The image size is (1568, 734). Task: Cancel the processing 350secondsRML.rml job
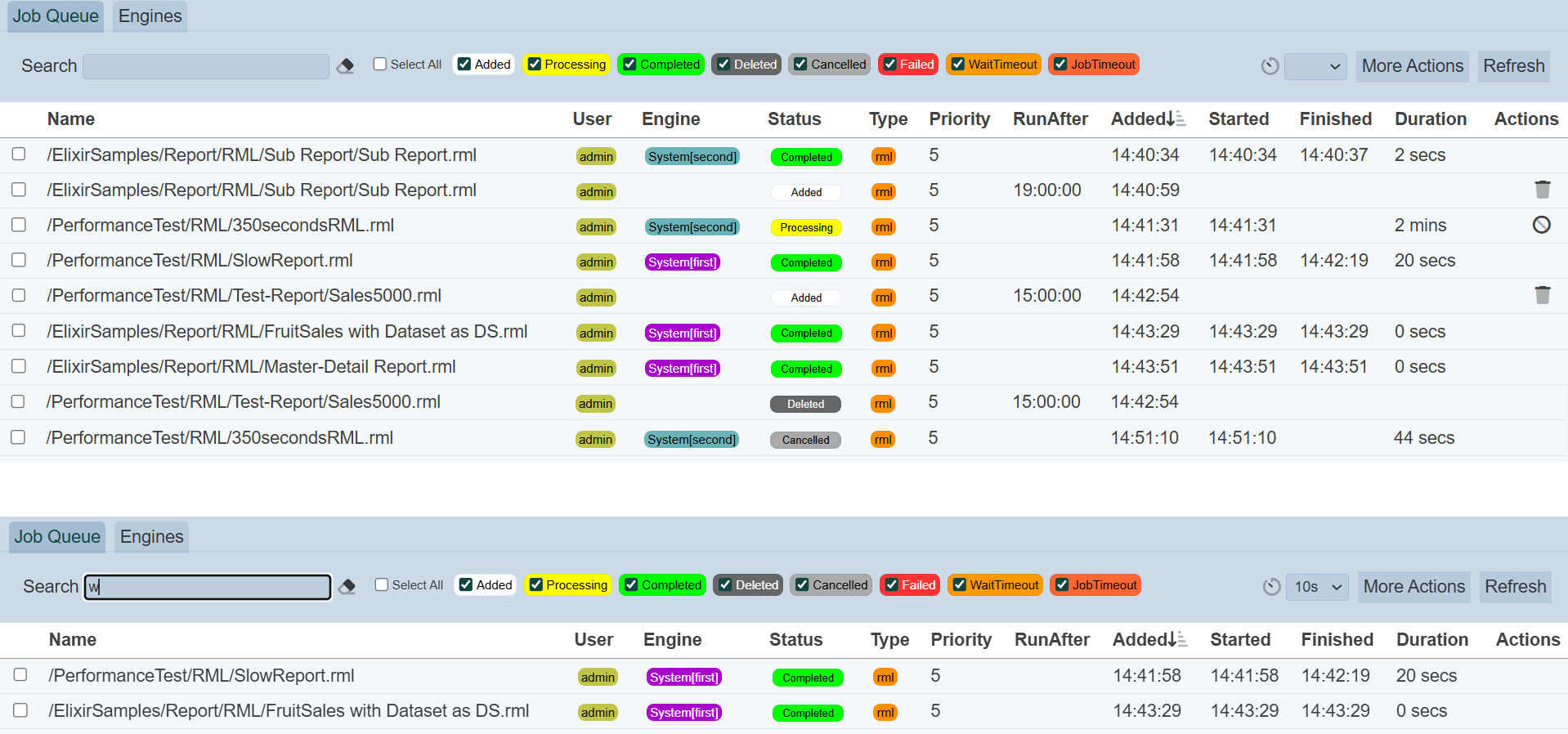(x=1541, y=225)
